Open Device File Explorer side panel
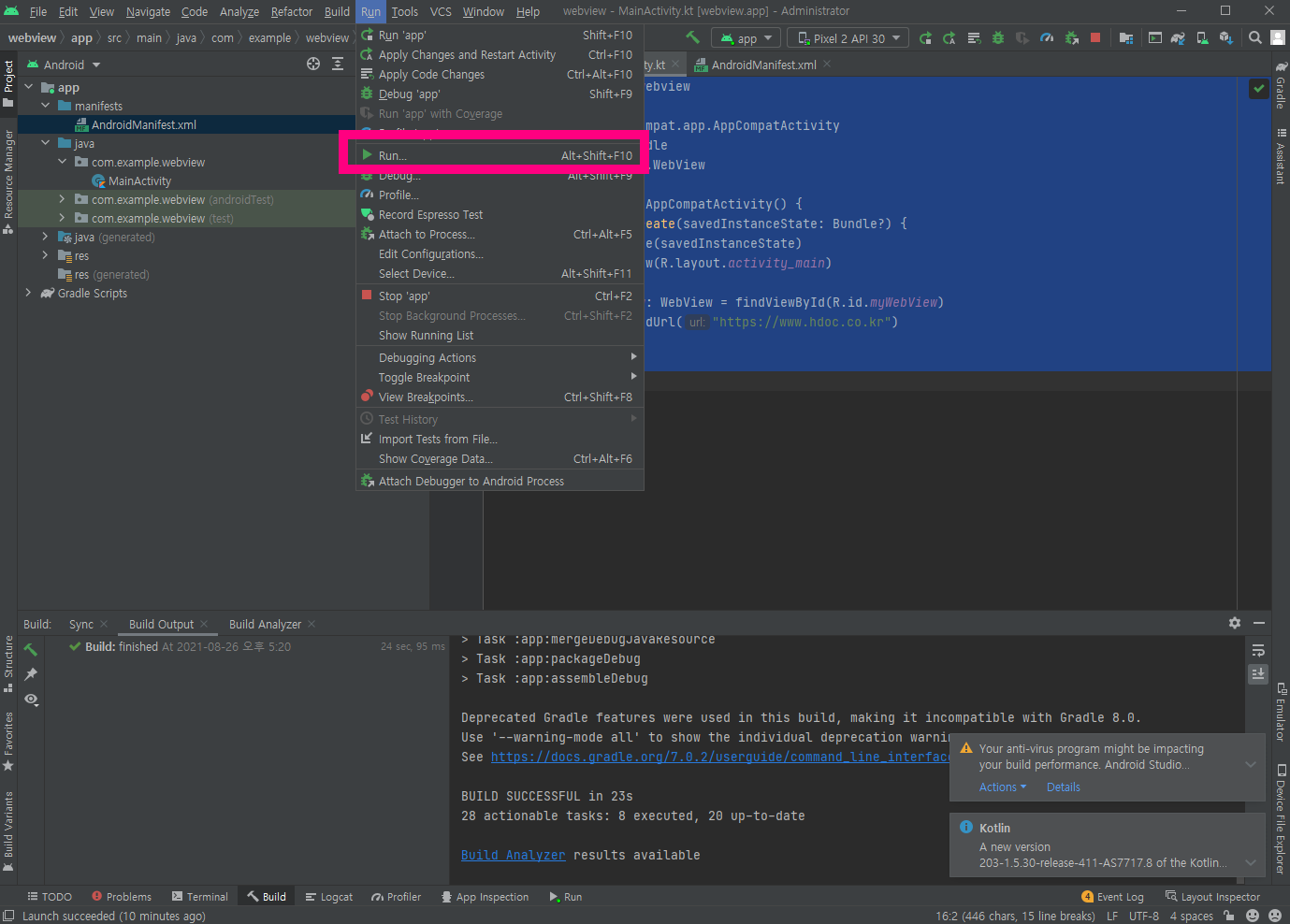This screenshot has width=1290, height=924. [1281, 820]
